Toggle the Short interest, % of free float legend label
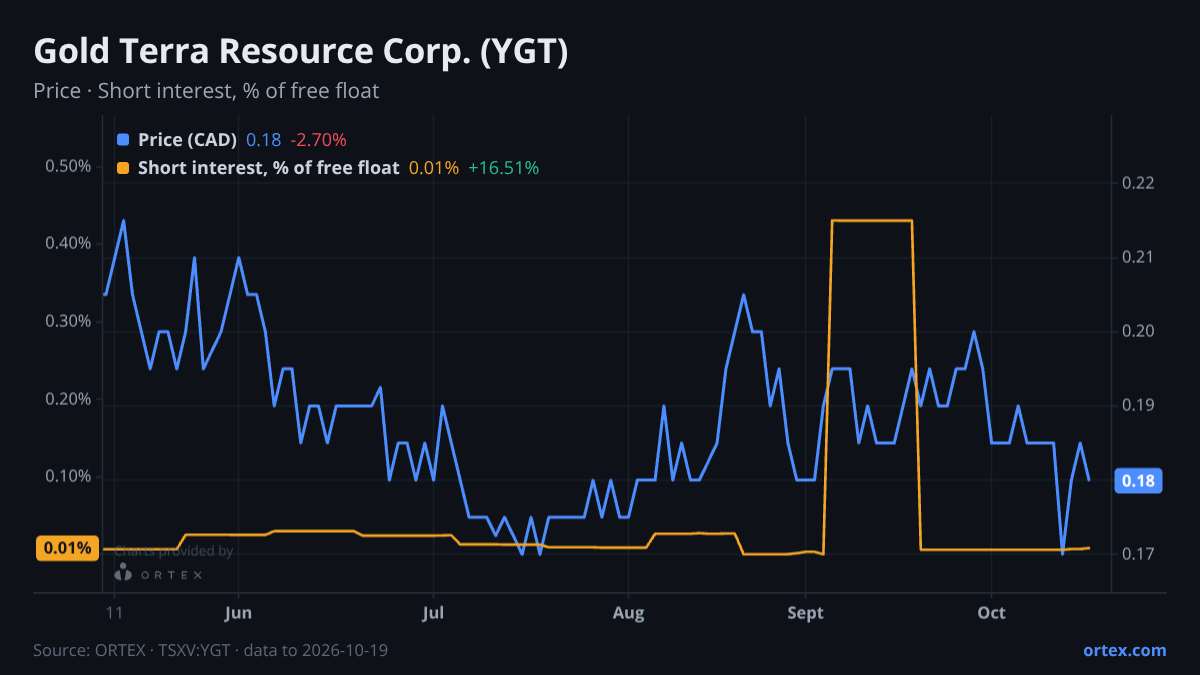The image size is (1200, 675). coord(268,168)
